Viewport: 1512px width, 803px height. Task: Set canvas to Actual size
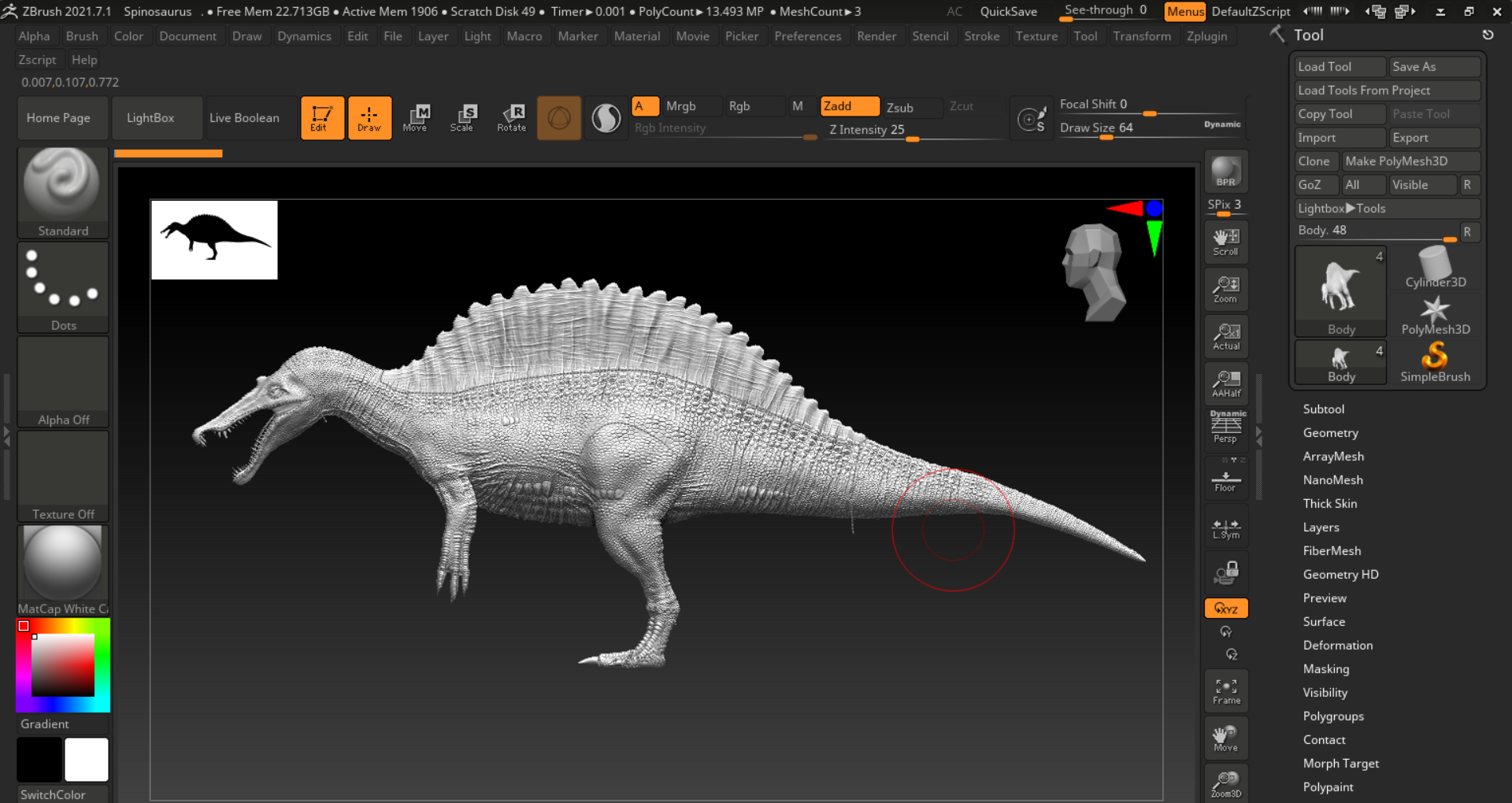coord(1226,337)
